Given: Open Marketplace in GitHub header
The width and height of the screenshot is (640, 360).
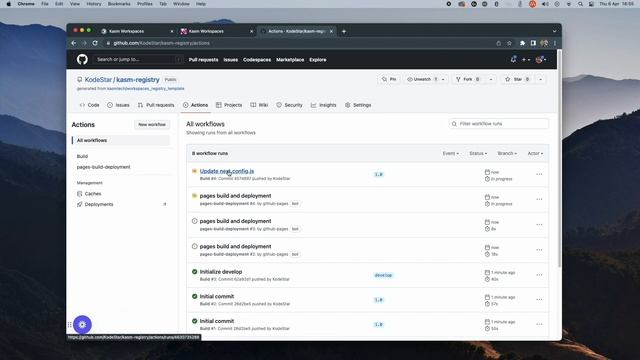Looking at the screenshot, I should (290, 60).
